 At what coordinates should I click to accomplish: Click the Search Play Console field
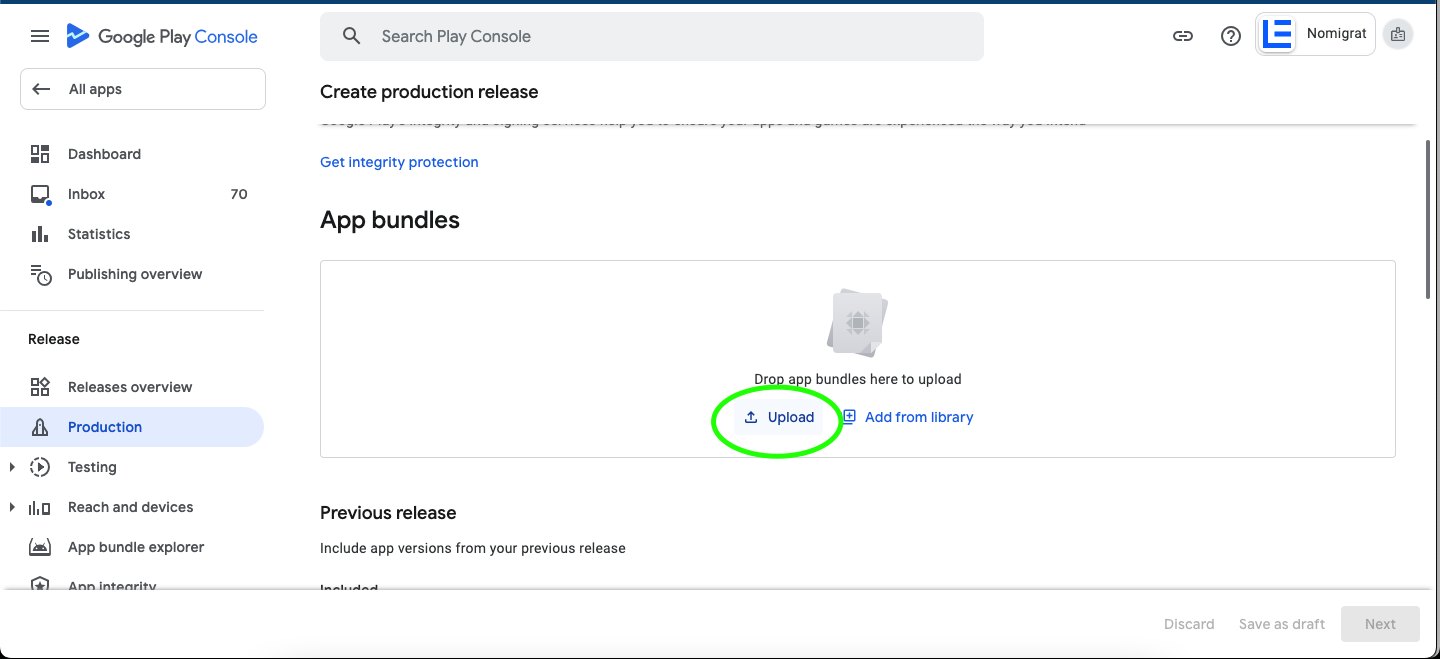pos(651,36)
